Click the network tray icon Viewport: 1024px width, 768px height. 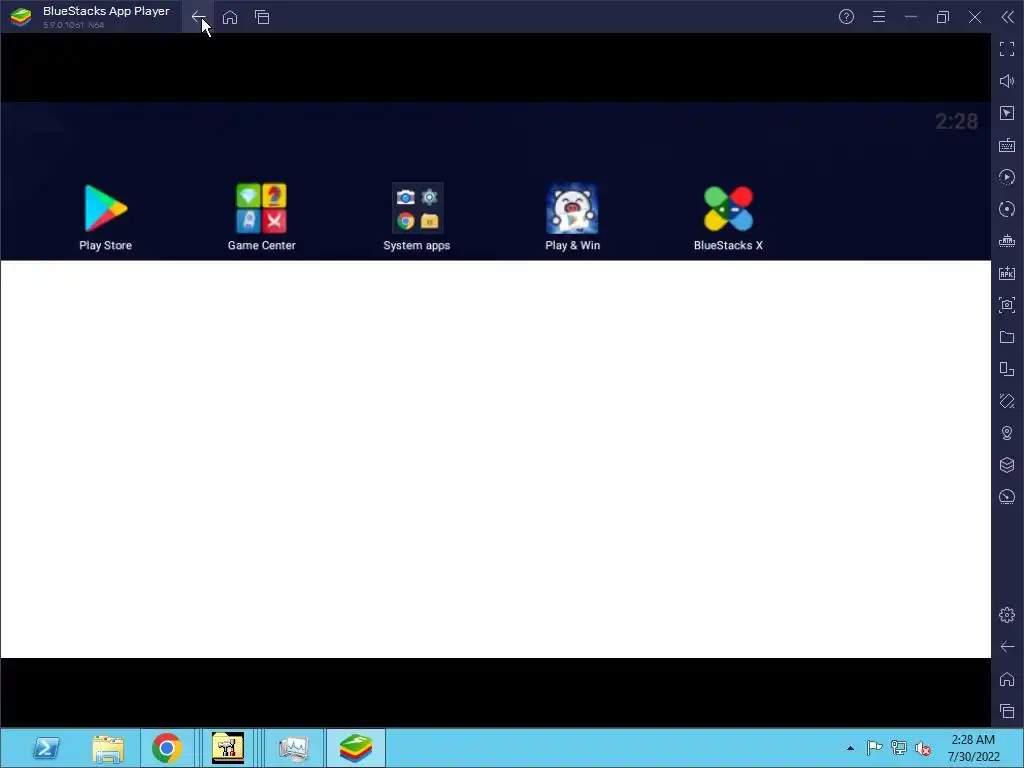pos(899,748)
